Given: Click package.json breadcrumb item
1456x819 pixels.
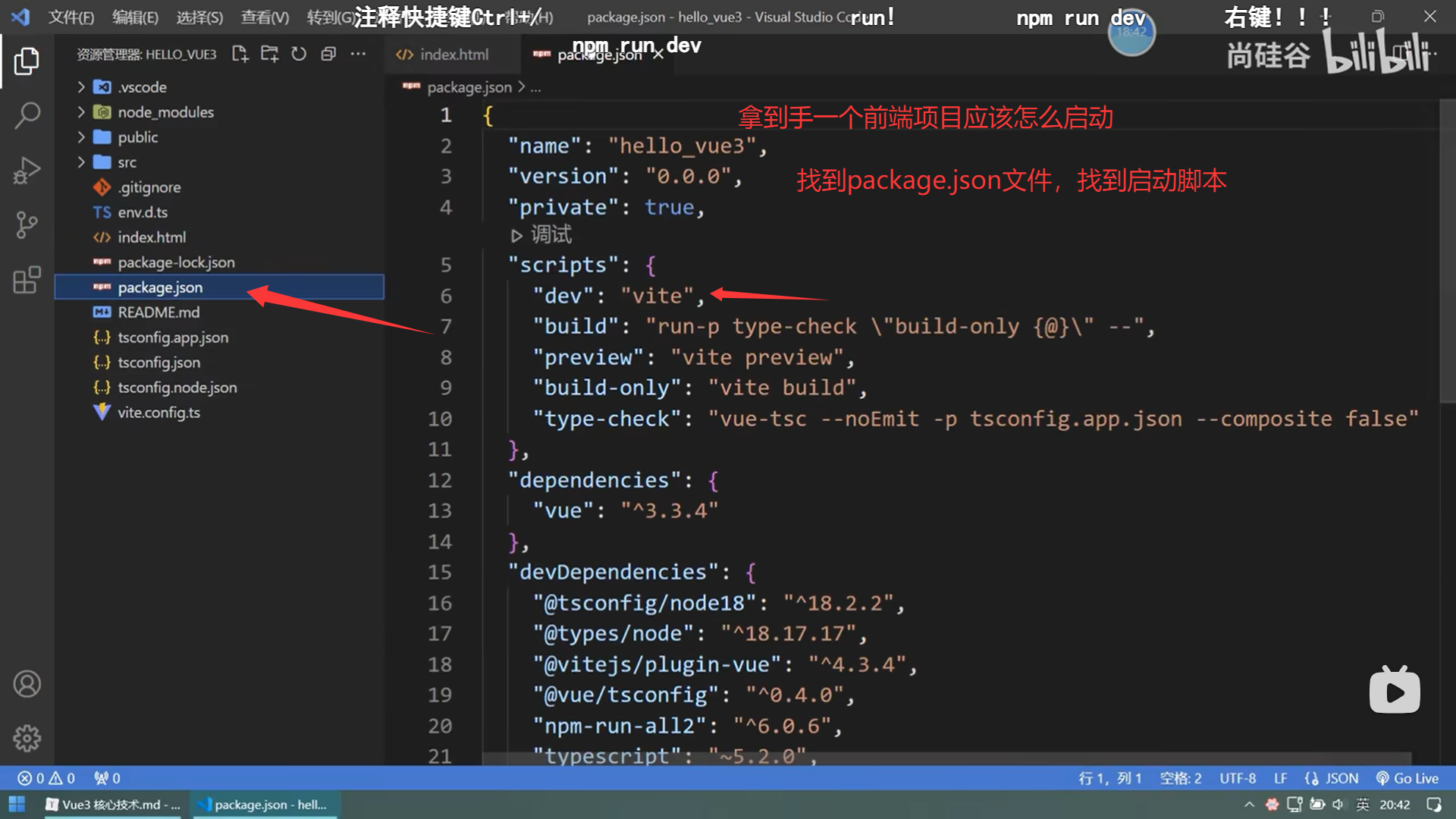Looking at the screenshot, I should pyautogui.click(x=469, y=87).
